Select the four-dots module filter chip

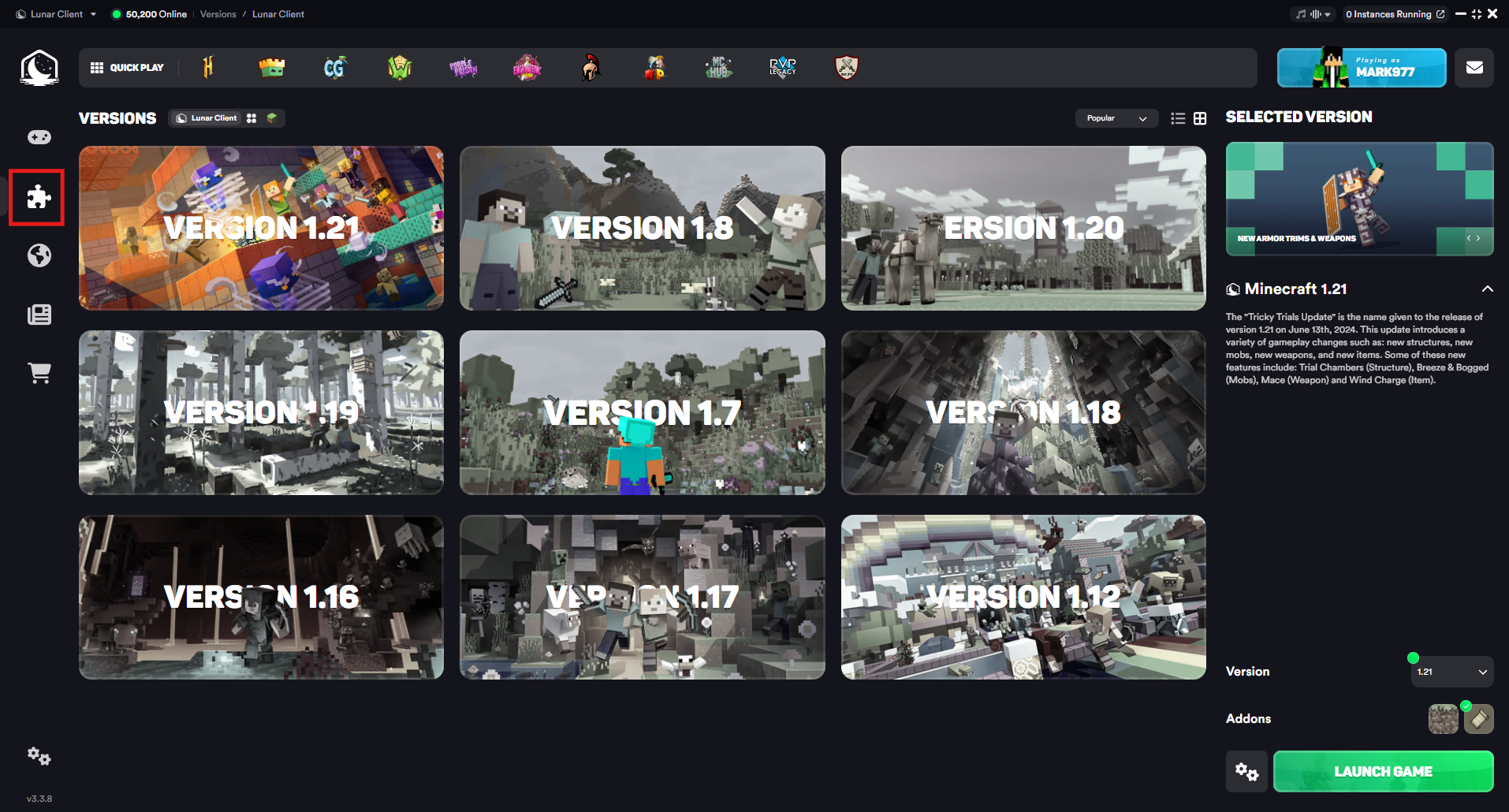pos(251,118)
